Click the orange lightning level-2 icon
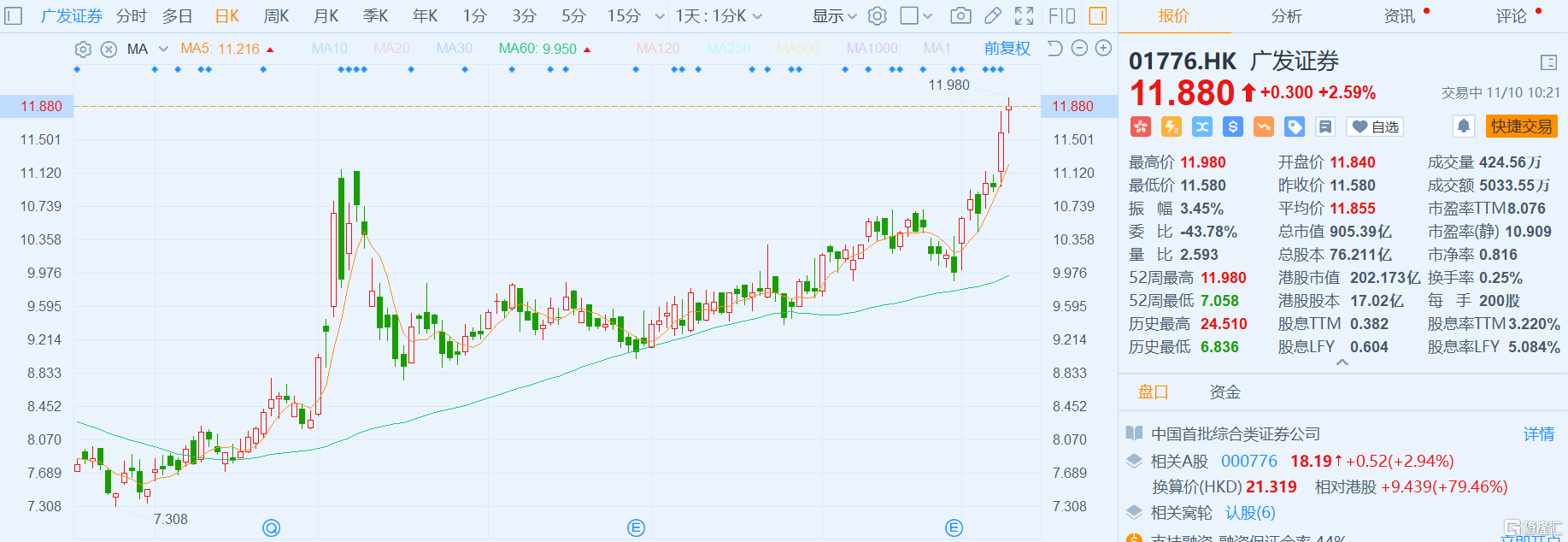1568x542 pixels. pyautogui.click(x=1172, y=127)
